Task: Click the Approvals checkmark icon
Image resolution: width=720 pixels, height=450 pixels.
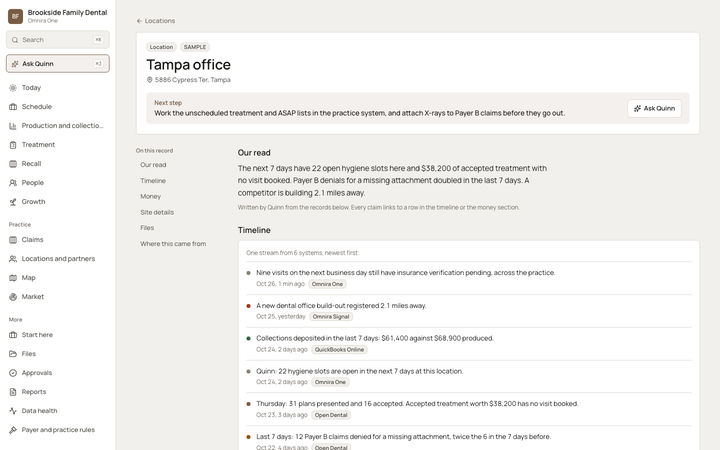Action: 13,373
